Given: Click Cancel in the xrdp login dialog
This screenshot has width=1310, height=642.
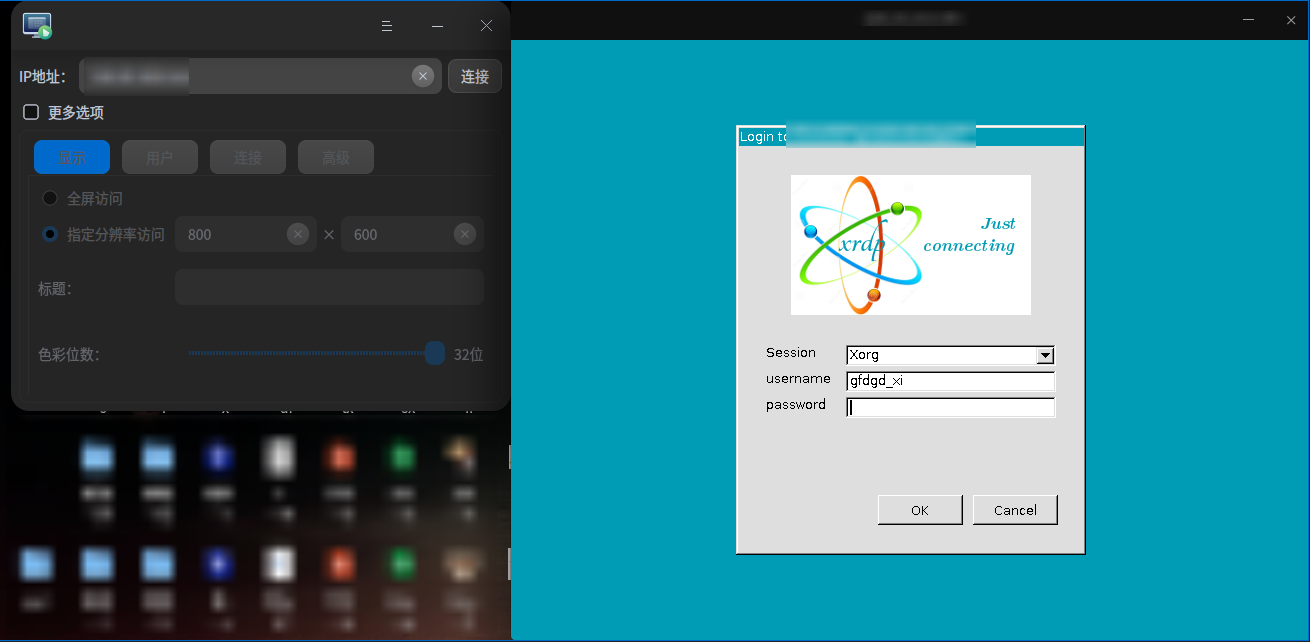Looking at the screenshot, I should click(x=1015, y=510).
